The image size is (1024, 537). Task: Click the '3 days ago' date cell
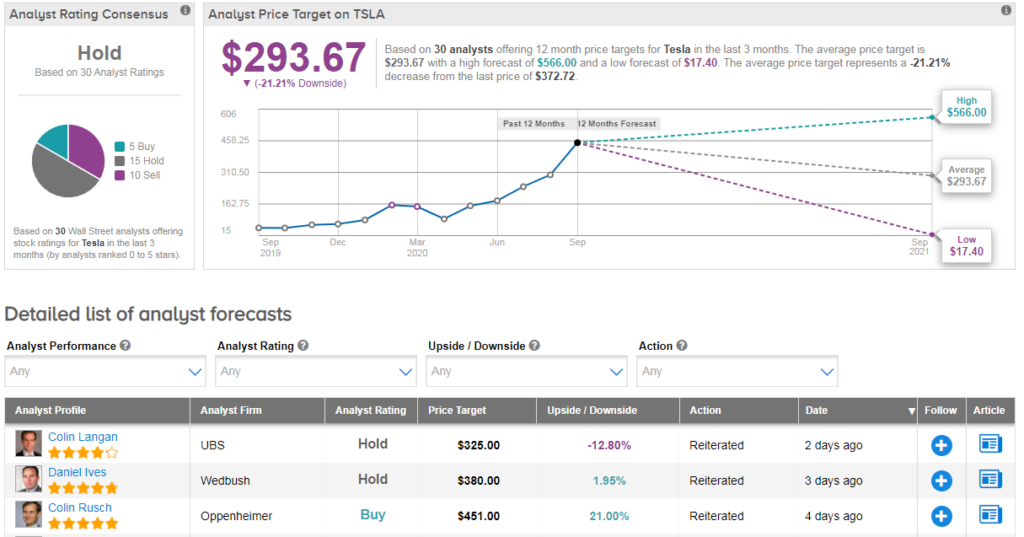[x=833, y=481]
